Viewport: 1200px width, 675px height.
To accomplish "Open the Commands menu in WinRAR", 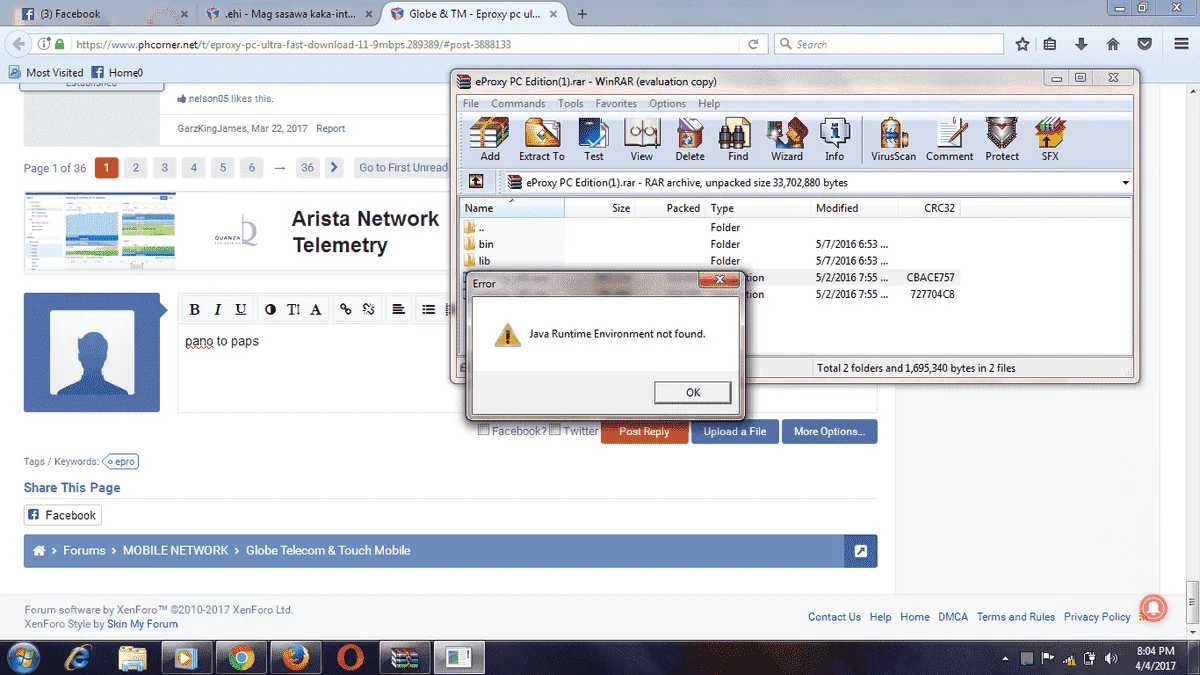I will pos(518,103).
